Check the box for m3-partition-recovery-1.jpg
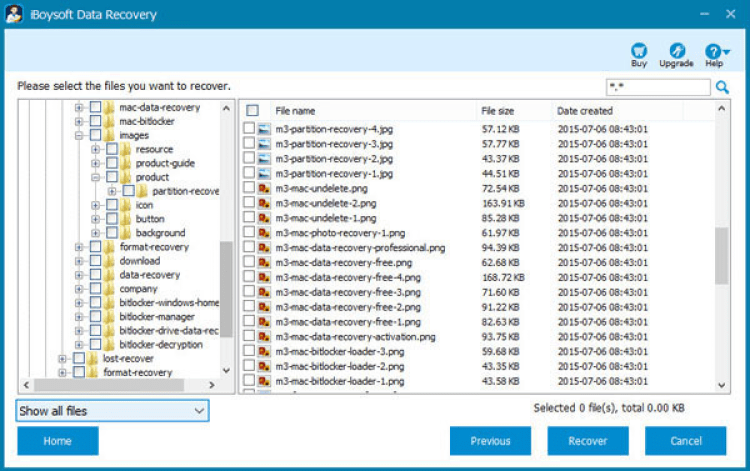 (x=249, y=173)
